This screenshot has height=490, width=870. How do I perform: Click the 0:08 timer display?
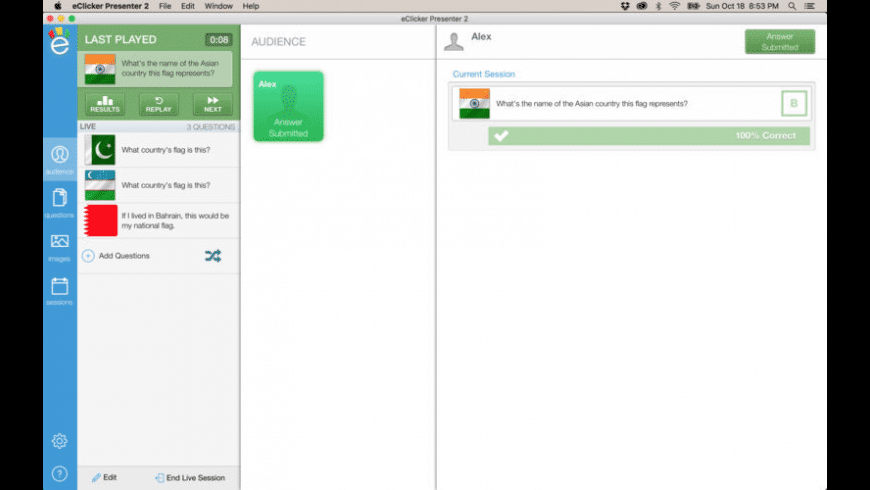coord(219,39)
